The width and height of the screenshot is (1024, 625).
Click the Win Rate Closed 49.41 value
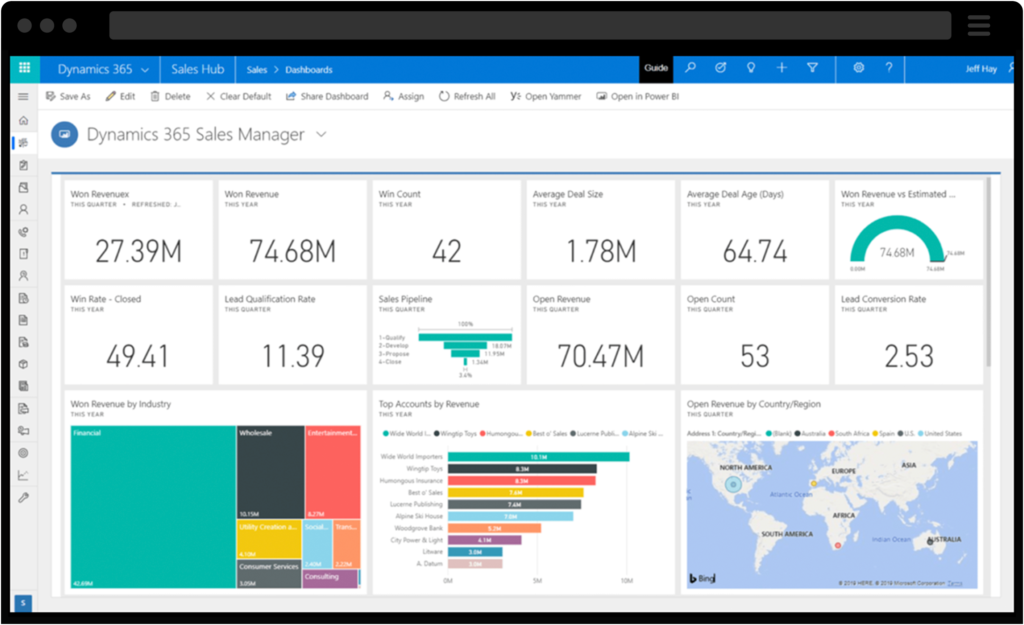138,357
